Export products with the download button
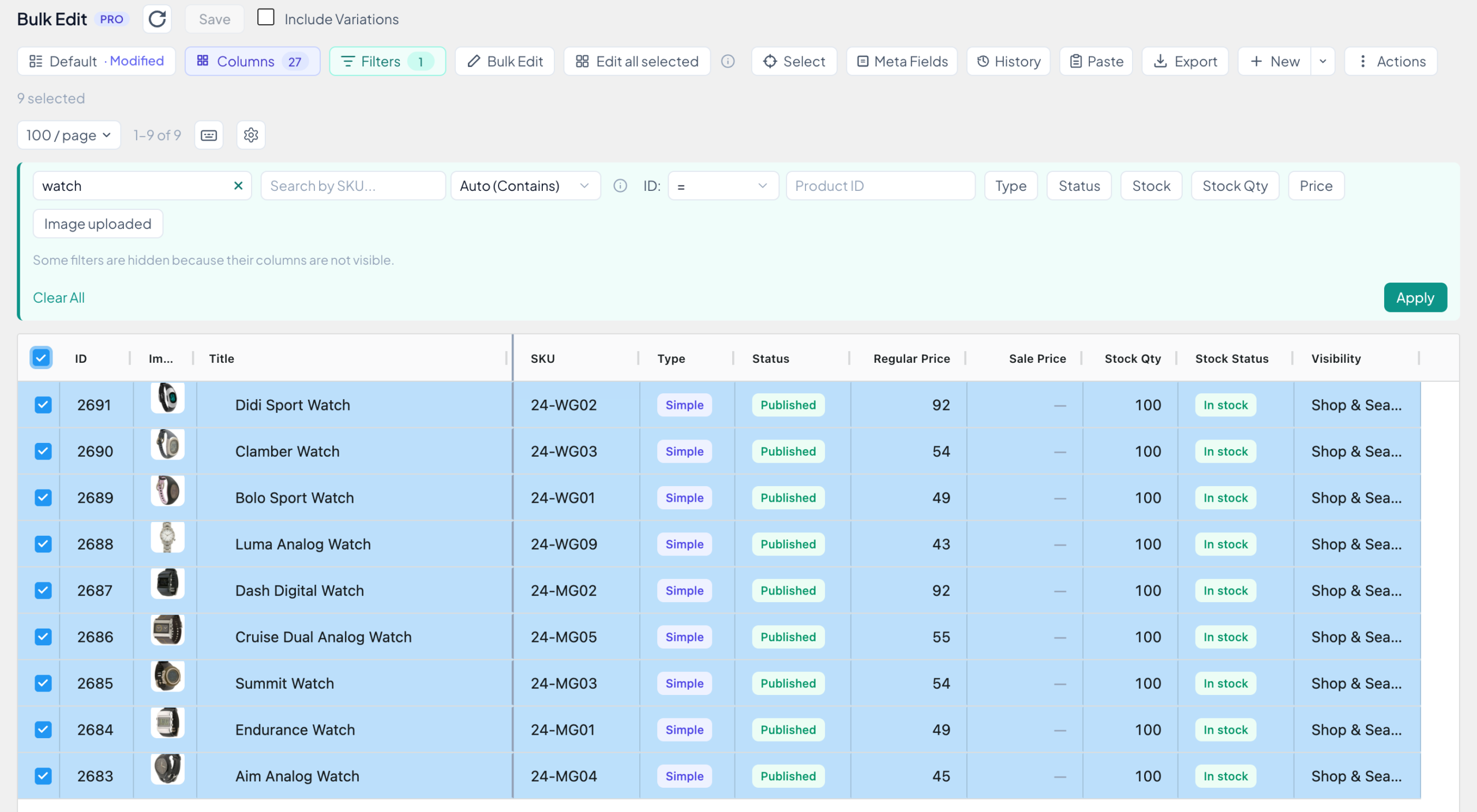This screenshot has height=812, width=1477. tap(1185, 61)
